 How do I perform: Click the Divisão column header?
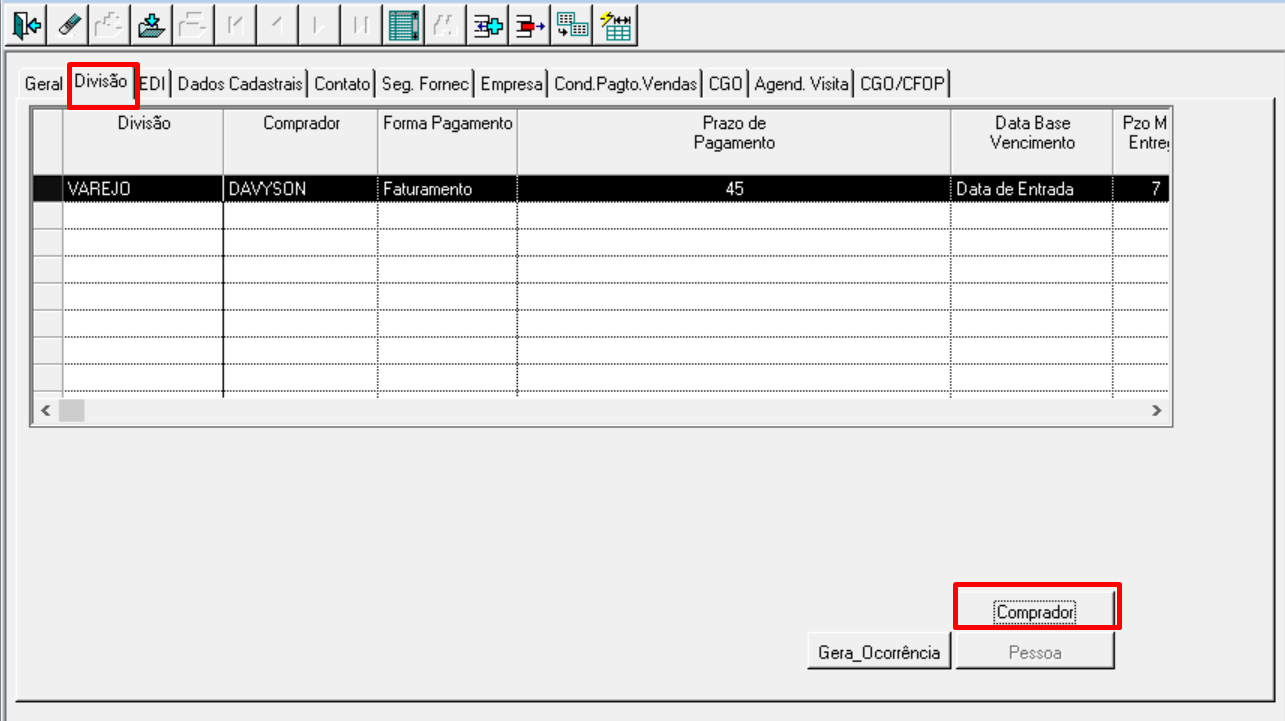[x=143, y=141]
